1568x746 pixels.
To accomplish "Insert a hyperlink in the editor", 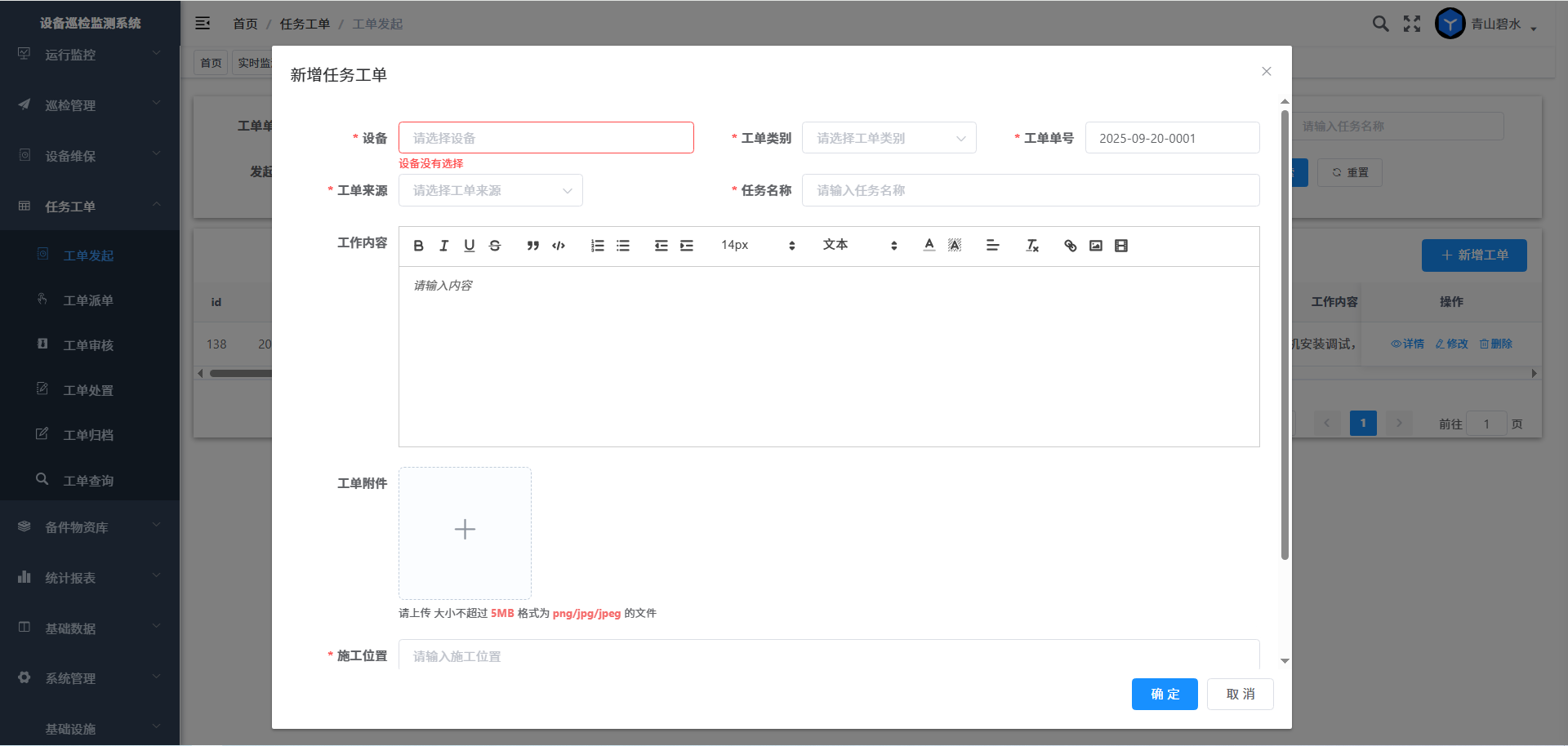I will pos(1071,246).
